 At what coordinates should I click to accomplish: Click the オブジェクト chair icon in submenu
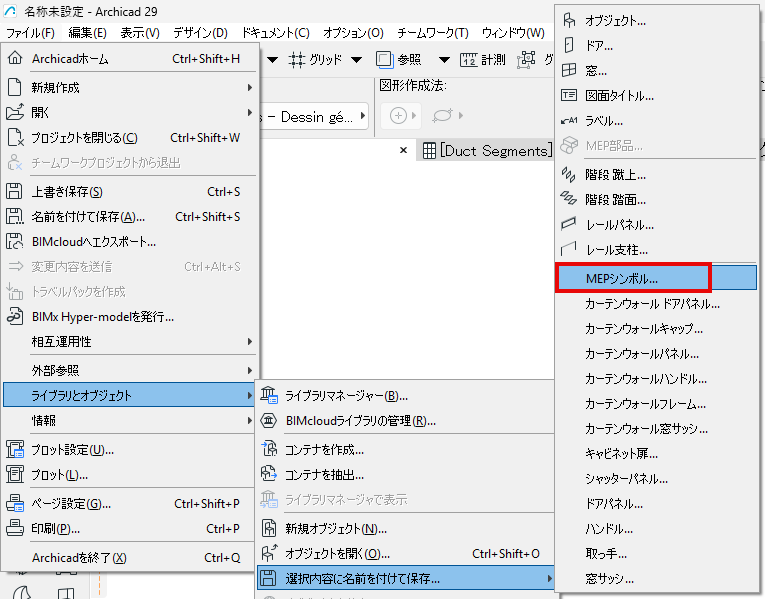click(569, 20)
